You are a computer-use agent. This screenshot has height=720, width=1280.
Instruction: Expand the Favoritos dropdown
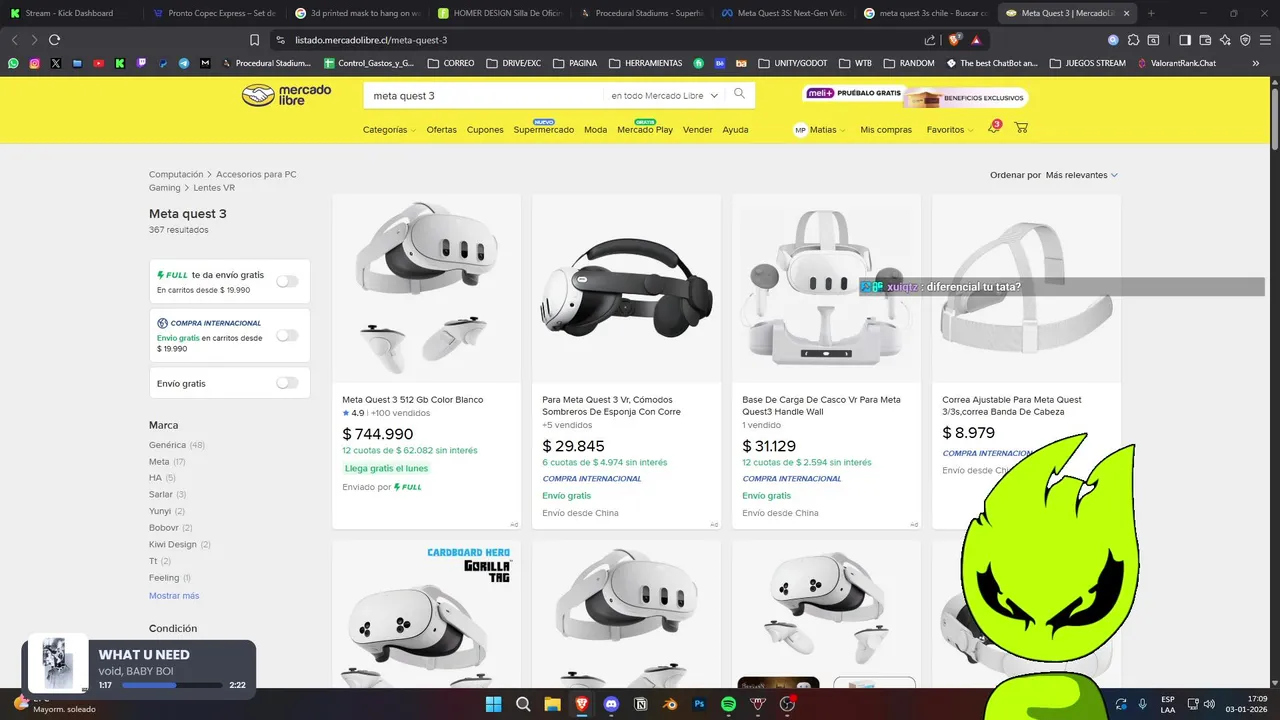[x=950, y=130]
